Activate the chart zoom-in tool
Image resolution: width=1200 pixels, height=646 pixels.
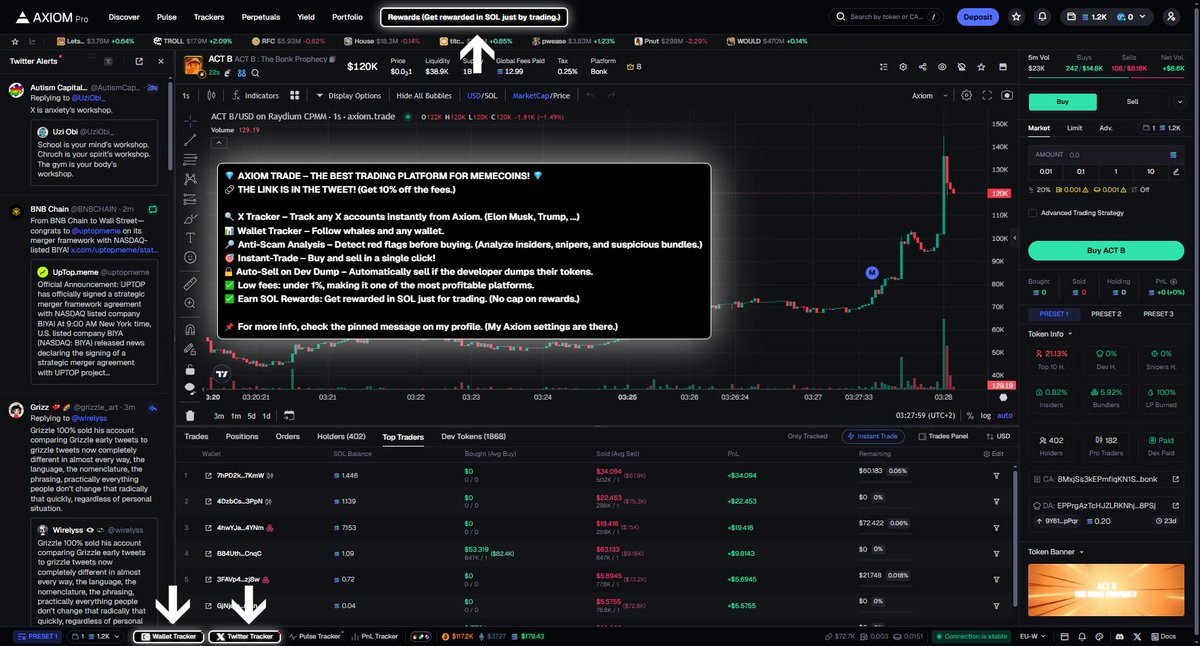pyautogui.click(x=190, y=304)
